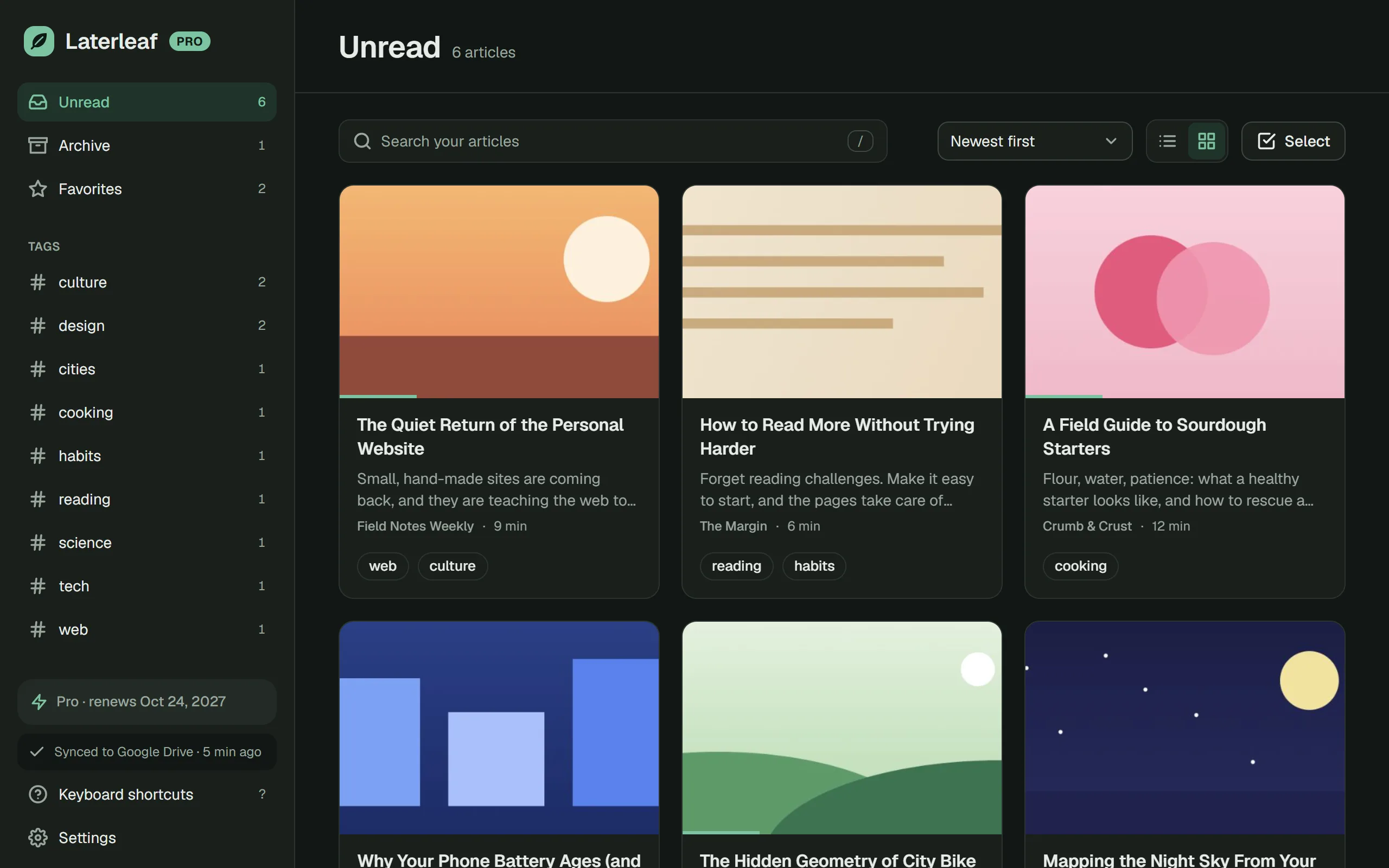Image resolution: width=1389 pixels, height=868 pixels.
Task: Click the cooking tag chip on Sourdough card
Action: coord(1080,566)
